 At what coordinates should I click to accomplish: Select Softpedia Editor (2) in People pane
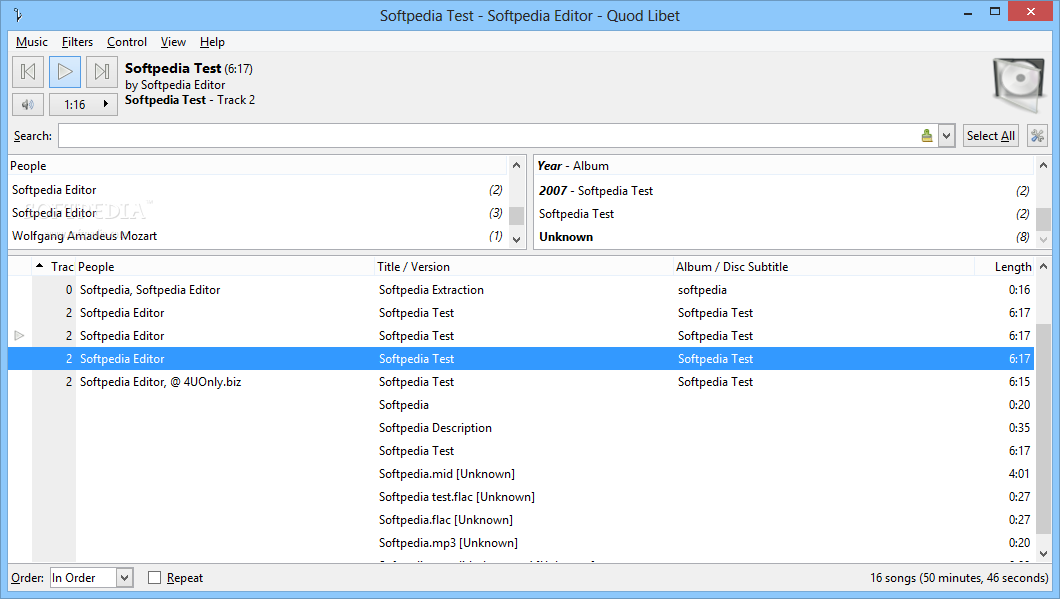click(x=257, y=191)
